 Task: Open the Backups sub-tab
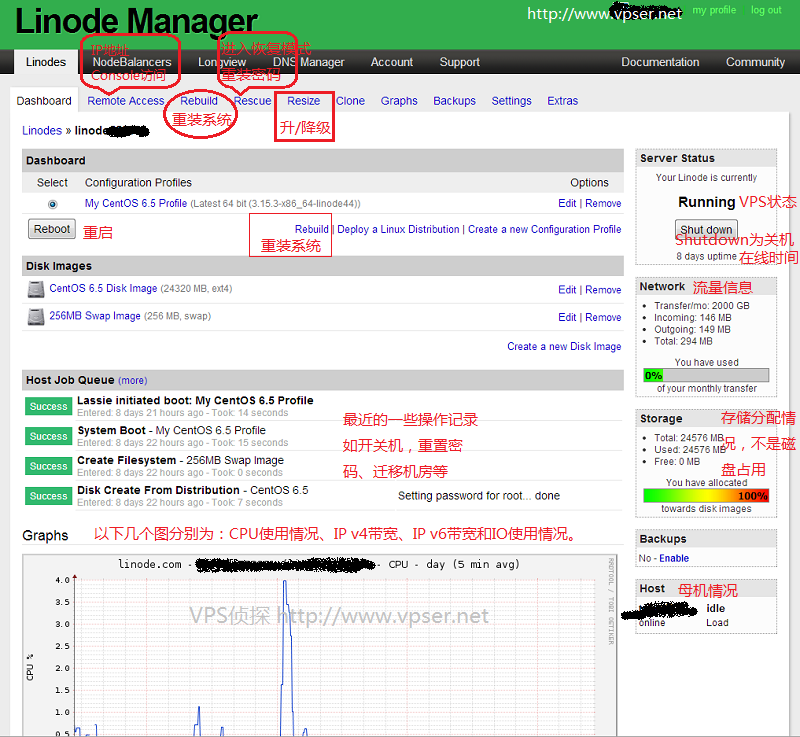[454, 101]
